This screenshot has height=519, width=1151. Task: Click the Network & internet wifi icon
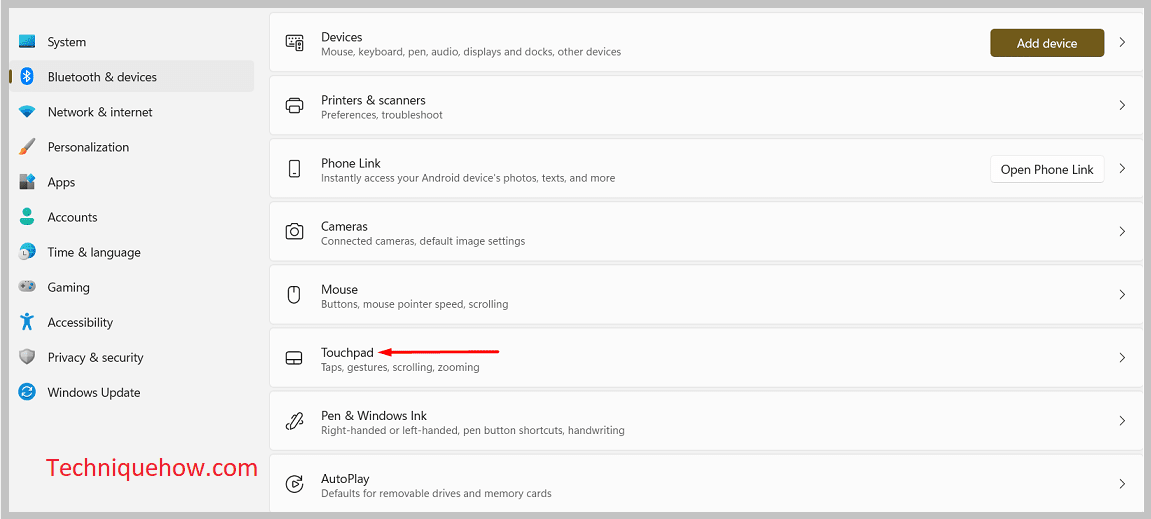pos(27,112)
